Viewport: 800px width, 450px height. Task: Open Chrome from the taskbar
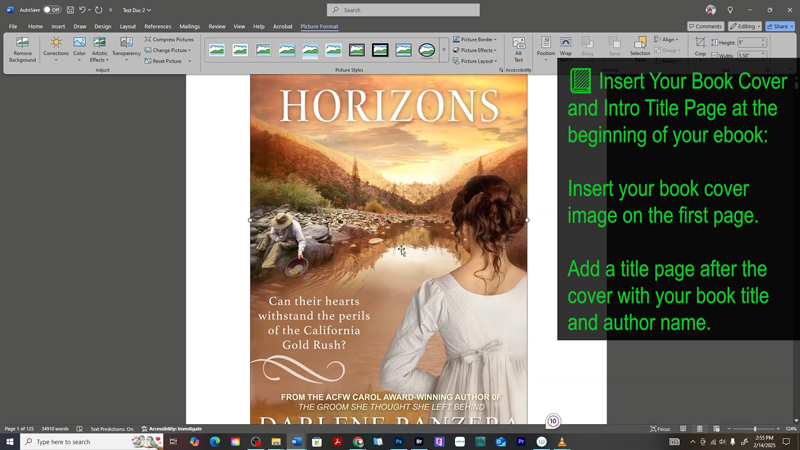point(358,441)
